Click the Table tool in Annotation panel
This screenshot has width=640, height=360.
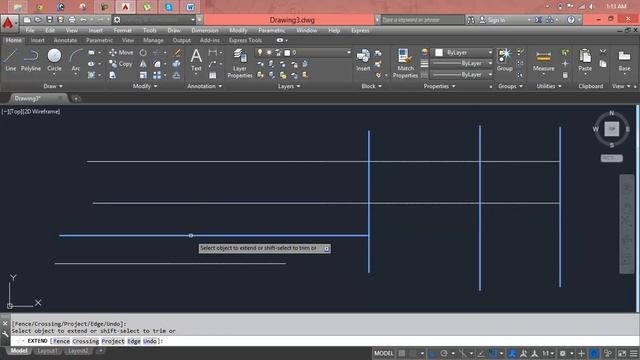coord(213,76)
